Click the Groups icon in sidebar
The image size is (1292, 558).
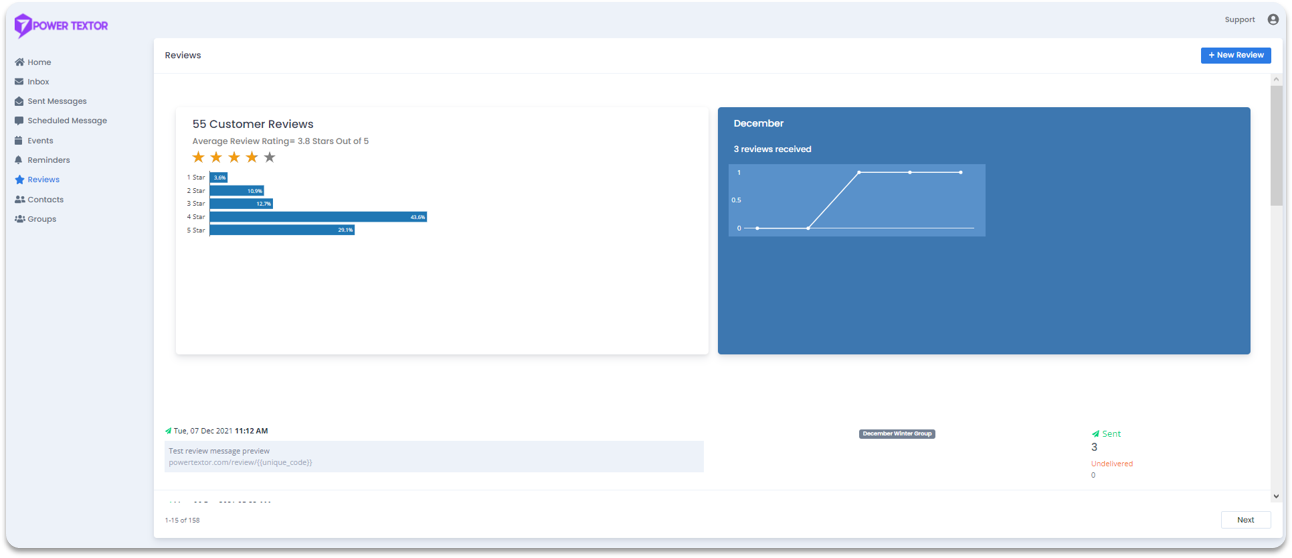pyautogui.click(x=19, y=219)
